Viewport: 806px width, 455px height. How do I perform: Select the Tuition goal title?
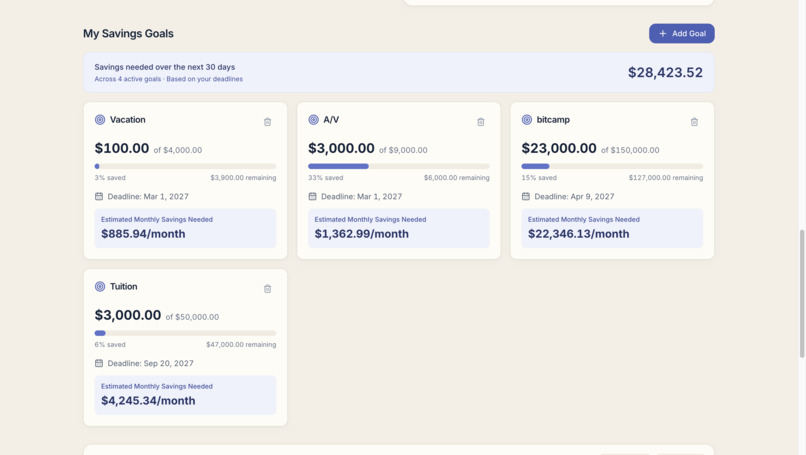point(123,286)
